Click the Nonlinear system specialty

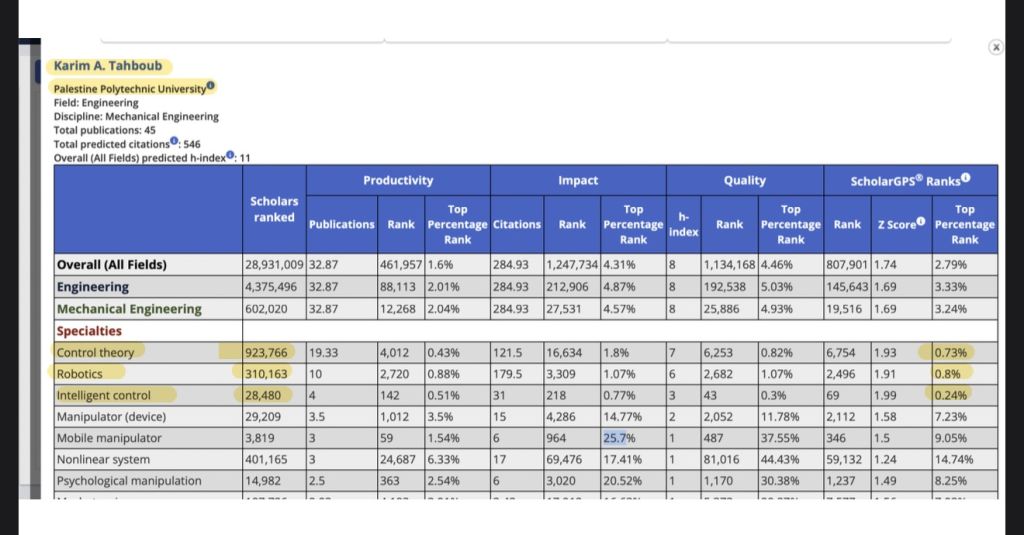pyautogui.click(x=103, y=459)
